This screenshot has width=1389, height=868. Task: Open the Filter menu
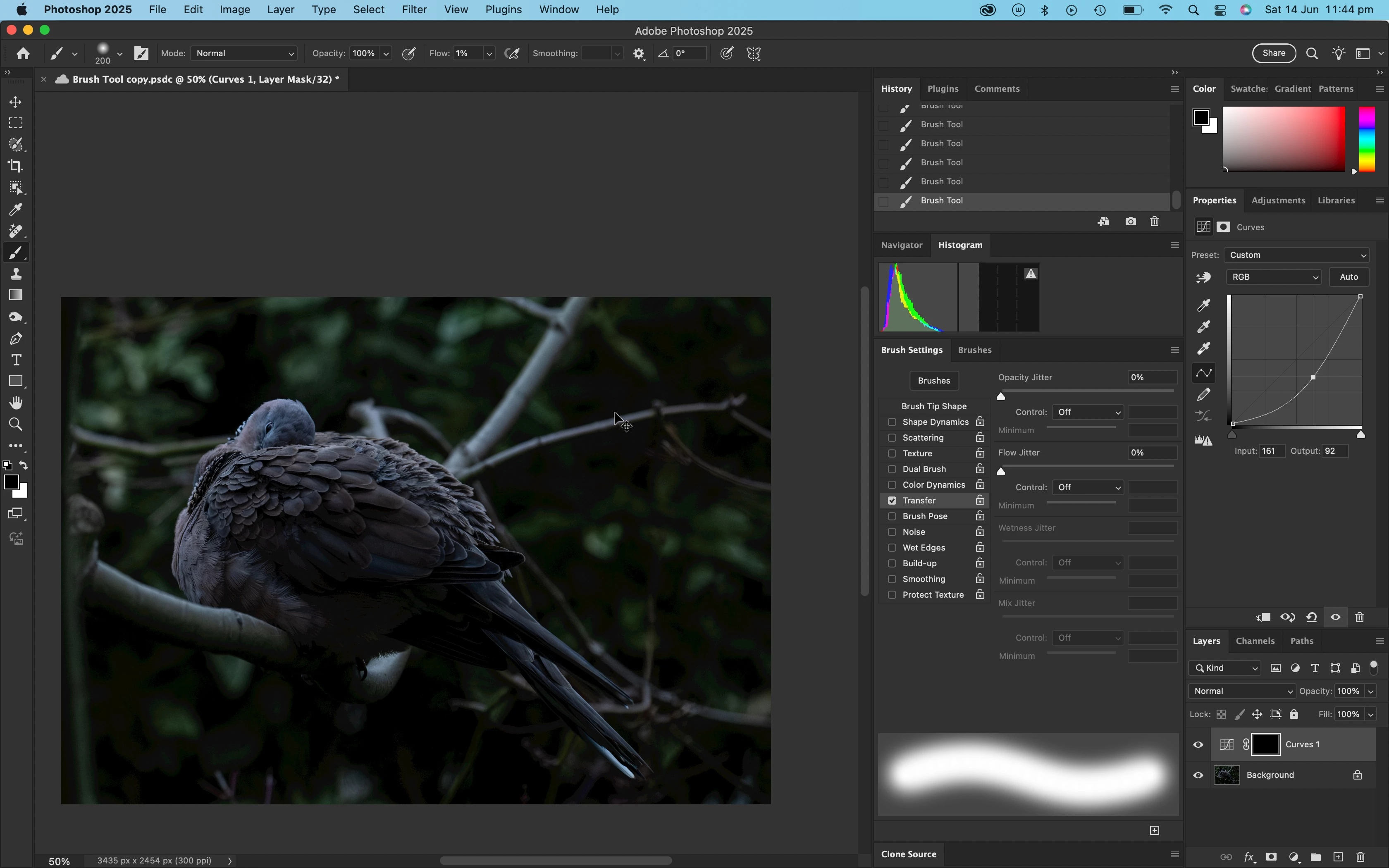414,10
